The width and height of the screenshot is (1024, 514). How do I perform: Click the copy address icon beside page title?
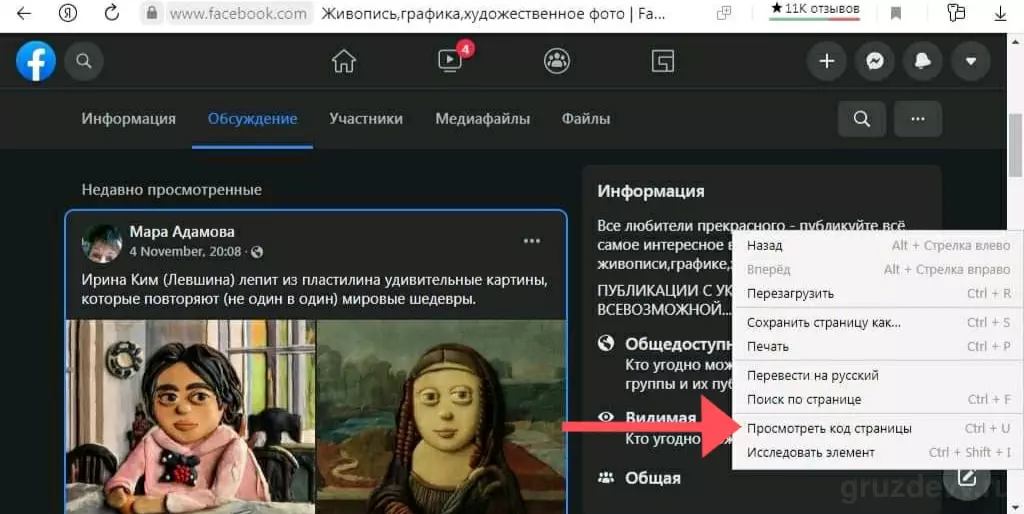[x=724, y=13]
